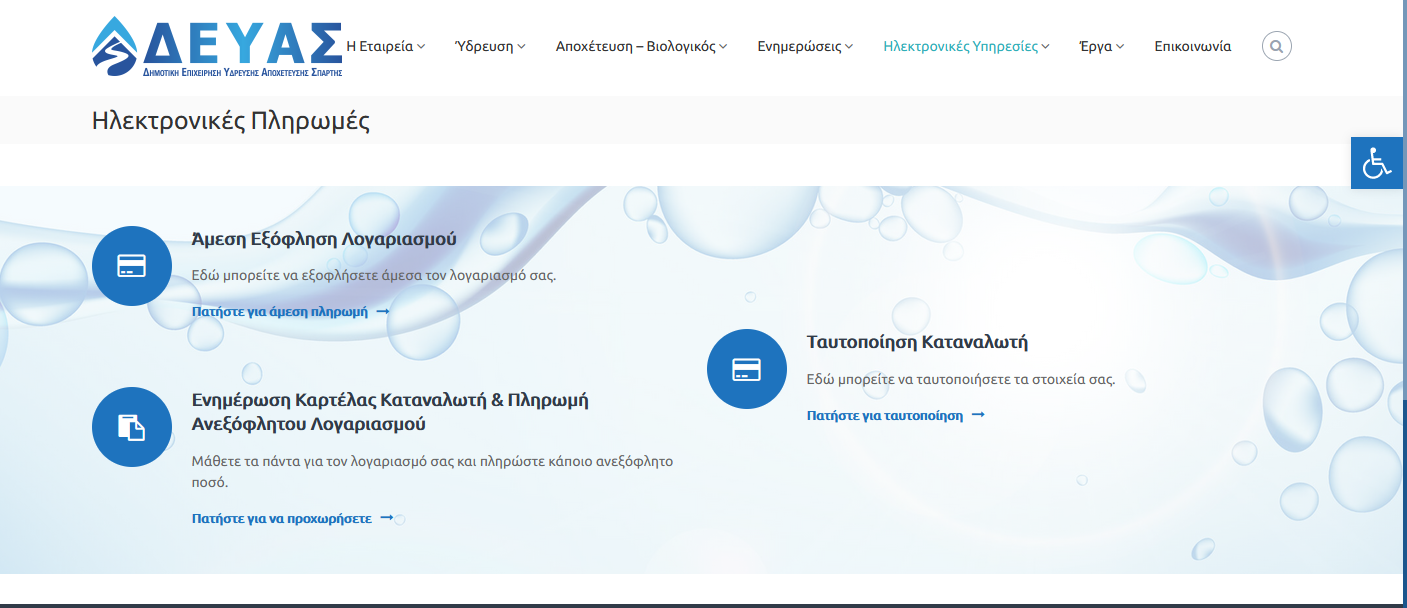Expand the Η Εταιρεία dropdown menu
Screen dimensions: 1407x608
click(385, 47)
